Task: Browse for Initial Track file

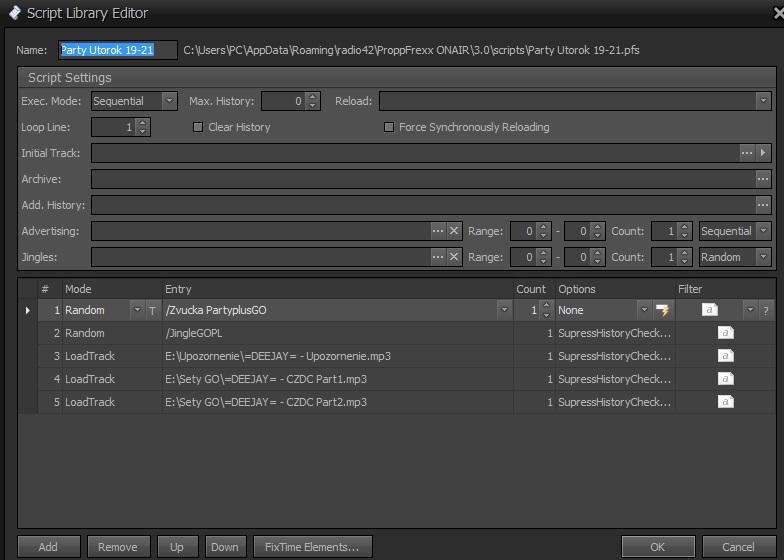Action: click(747, 153)
